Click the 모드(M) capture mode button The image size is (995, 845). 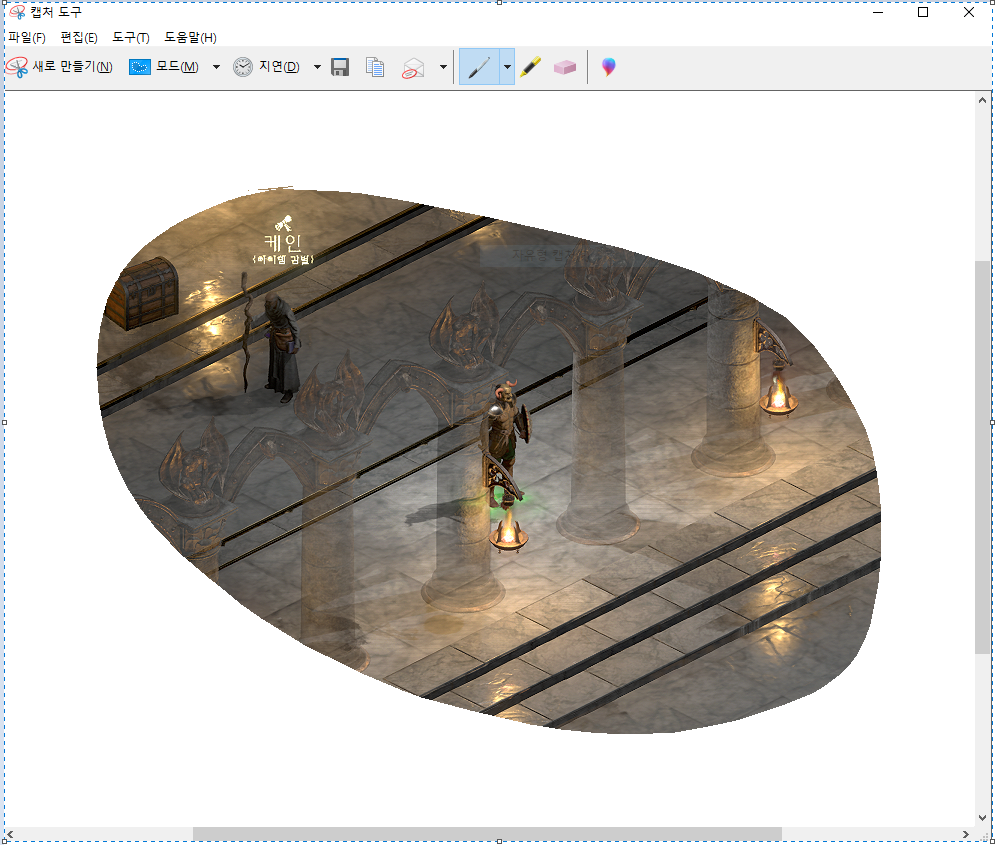(x=164, y=67)
